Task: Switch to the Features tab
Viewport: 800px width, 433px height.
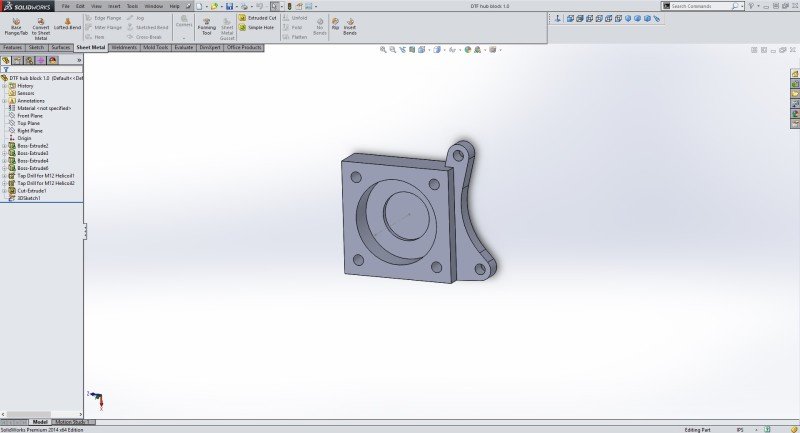Action: coord(12,47)
